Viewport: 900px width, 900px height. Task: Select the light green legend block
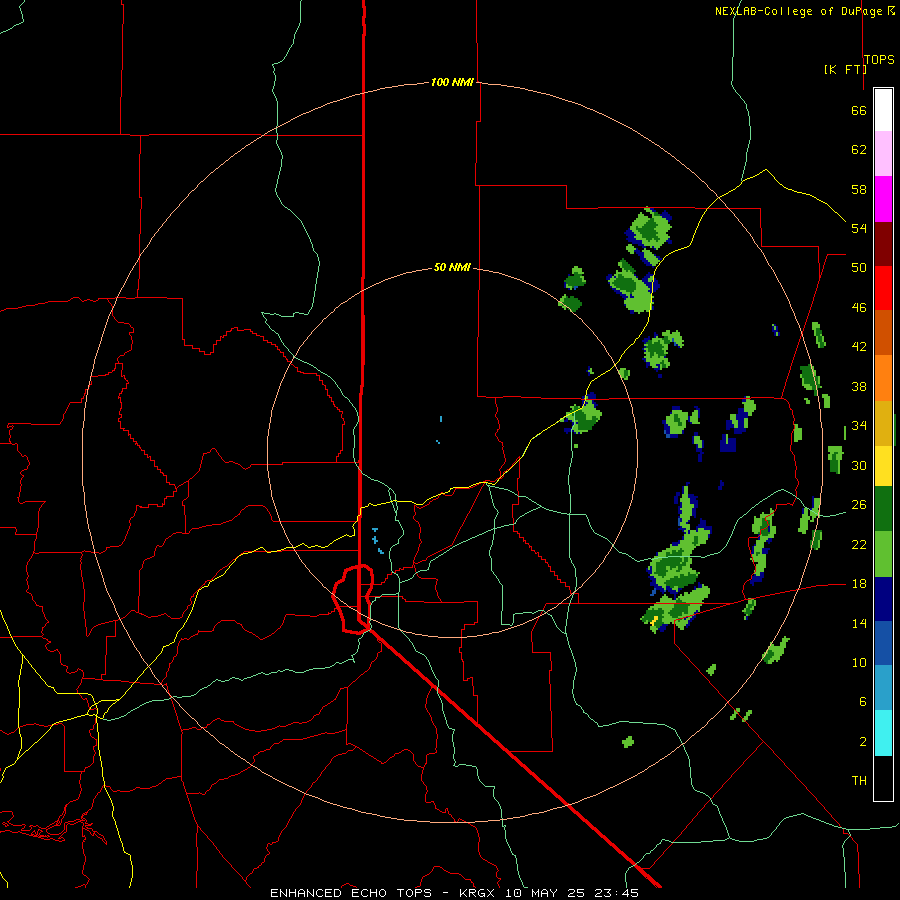point(883,554)
